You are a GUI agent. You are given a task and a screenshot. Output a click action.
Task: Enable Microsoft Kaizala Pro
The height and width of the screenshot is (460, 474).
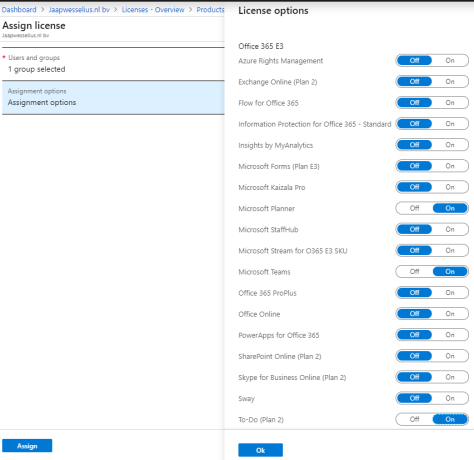coord(450,187)
